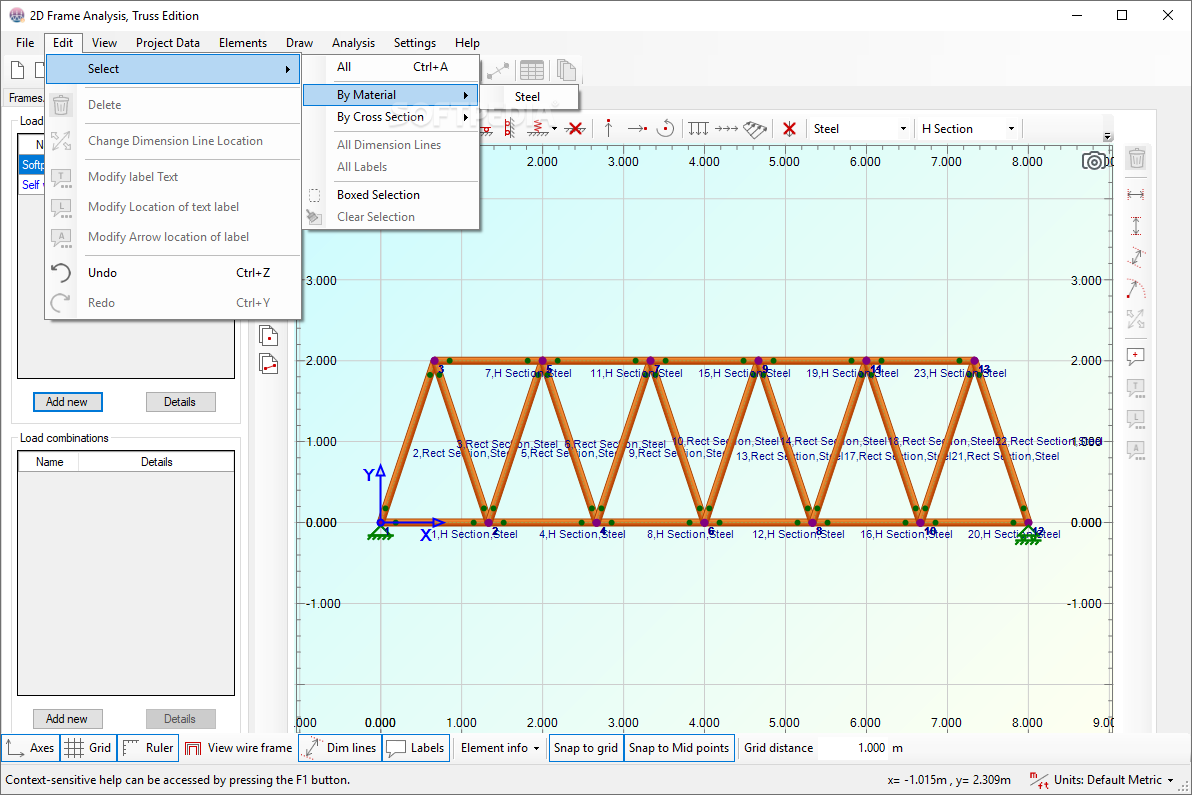1192x795 pixels.
Task: Click Details under Load cases
Action: coord(180,402)
